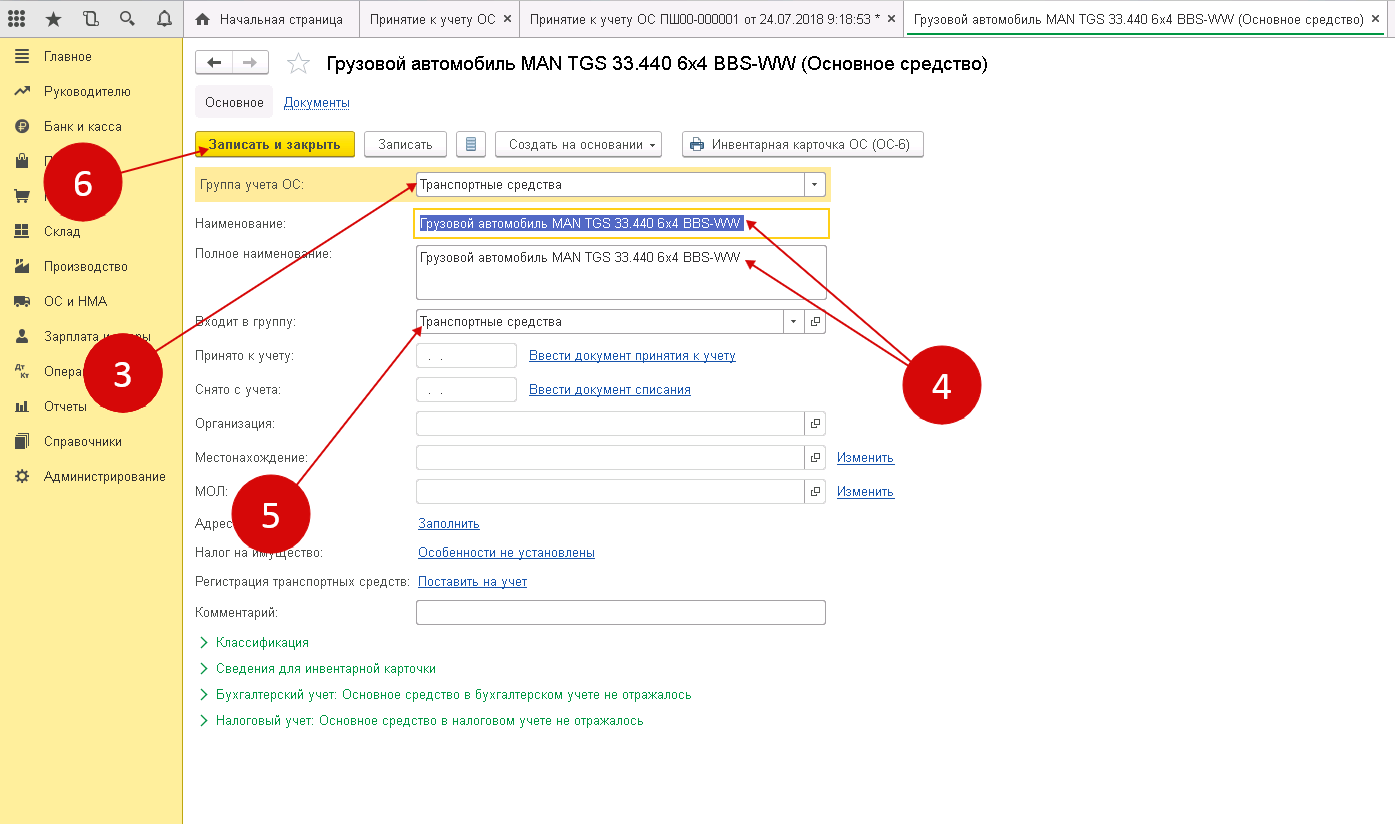Click the Местонахождение input field
Screen dimensions: 1395x824
point(610,458)
